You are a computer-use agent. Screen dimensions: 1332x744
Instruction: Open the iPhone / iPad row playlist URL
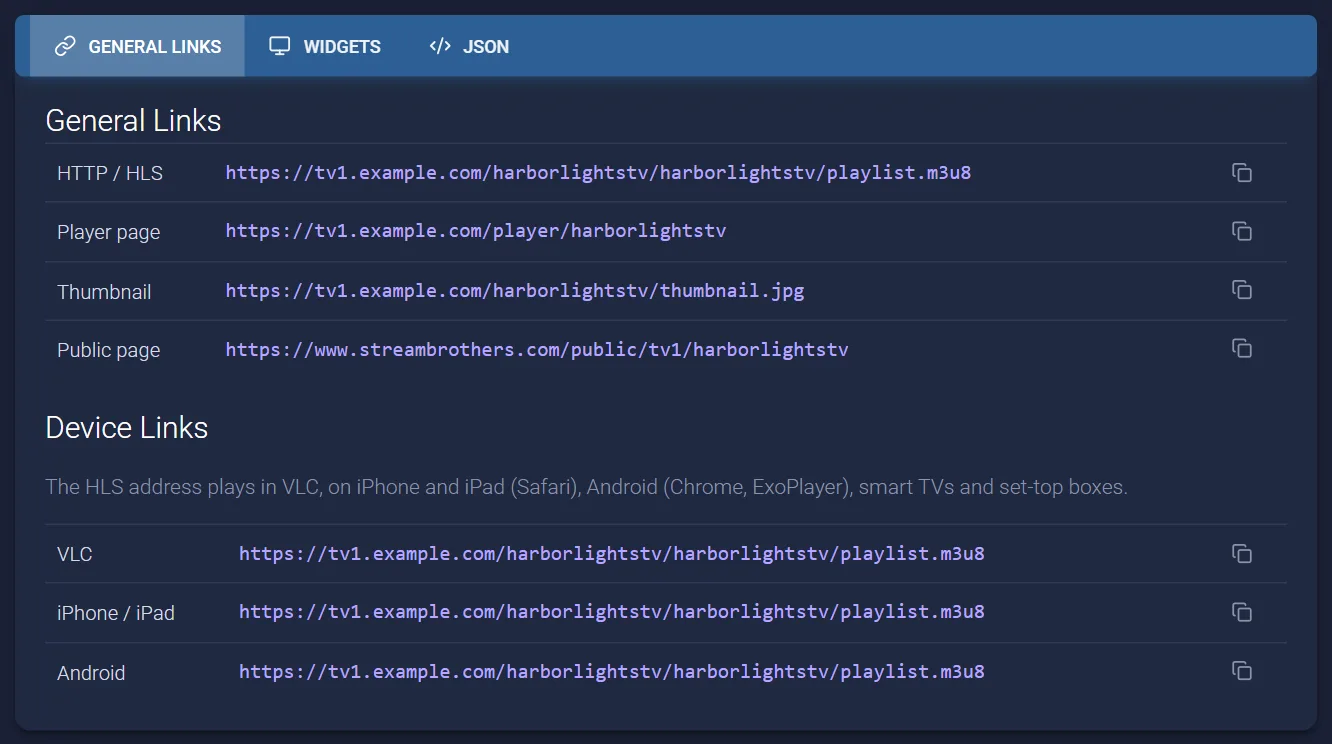[x=612, y=612]
